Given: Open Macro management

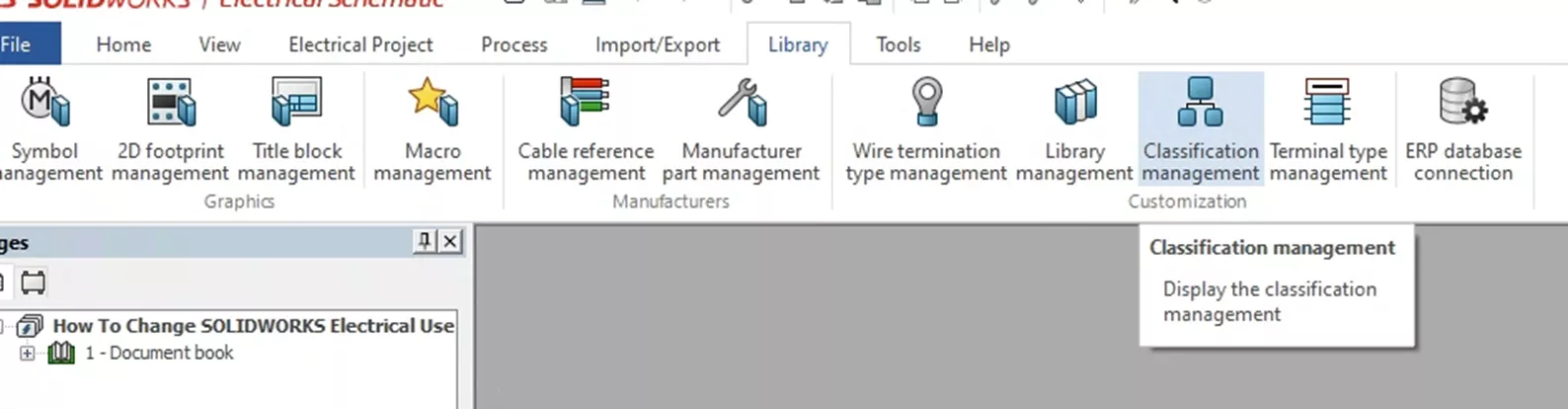Looking at the screenshot, I should [x=432, y=129].
